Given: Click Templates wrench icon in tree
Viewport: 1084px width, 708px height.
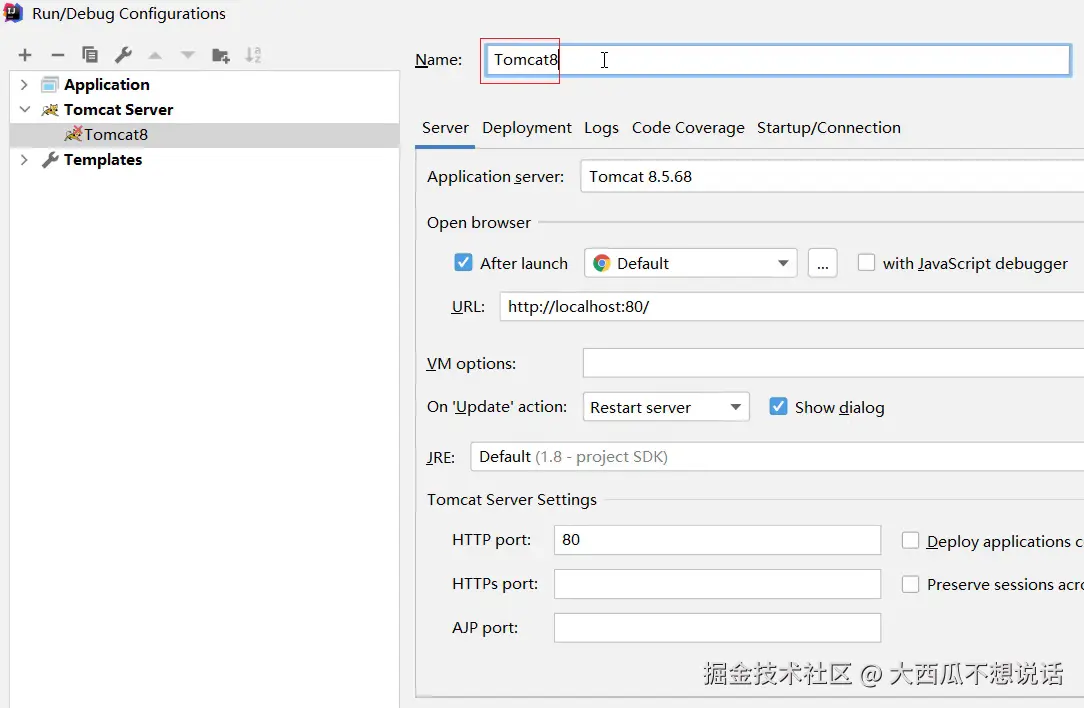Looking at the screenshot, I should tap(50, 160).
